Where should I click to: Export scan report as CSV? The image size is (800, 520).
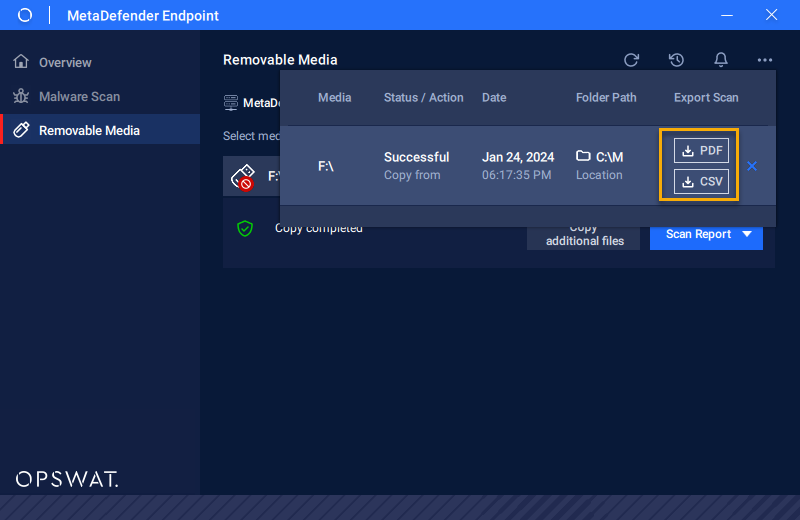[702, 181]
